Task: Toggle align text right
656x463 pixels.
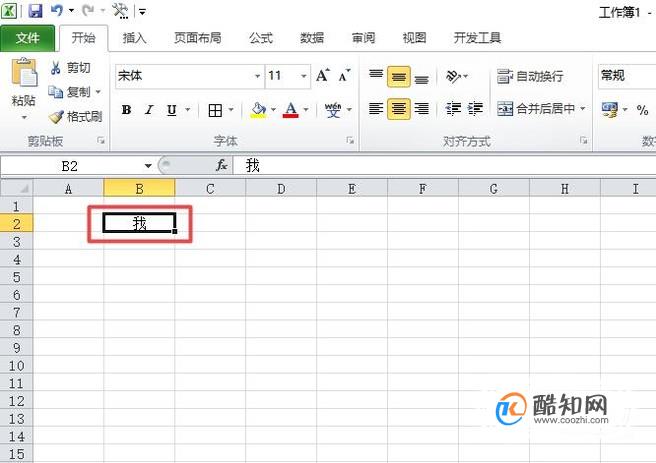Action: (x=422, y=109)
